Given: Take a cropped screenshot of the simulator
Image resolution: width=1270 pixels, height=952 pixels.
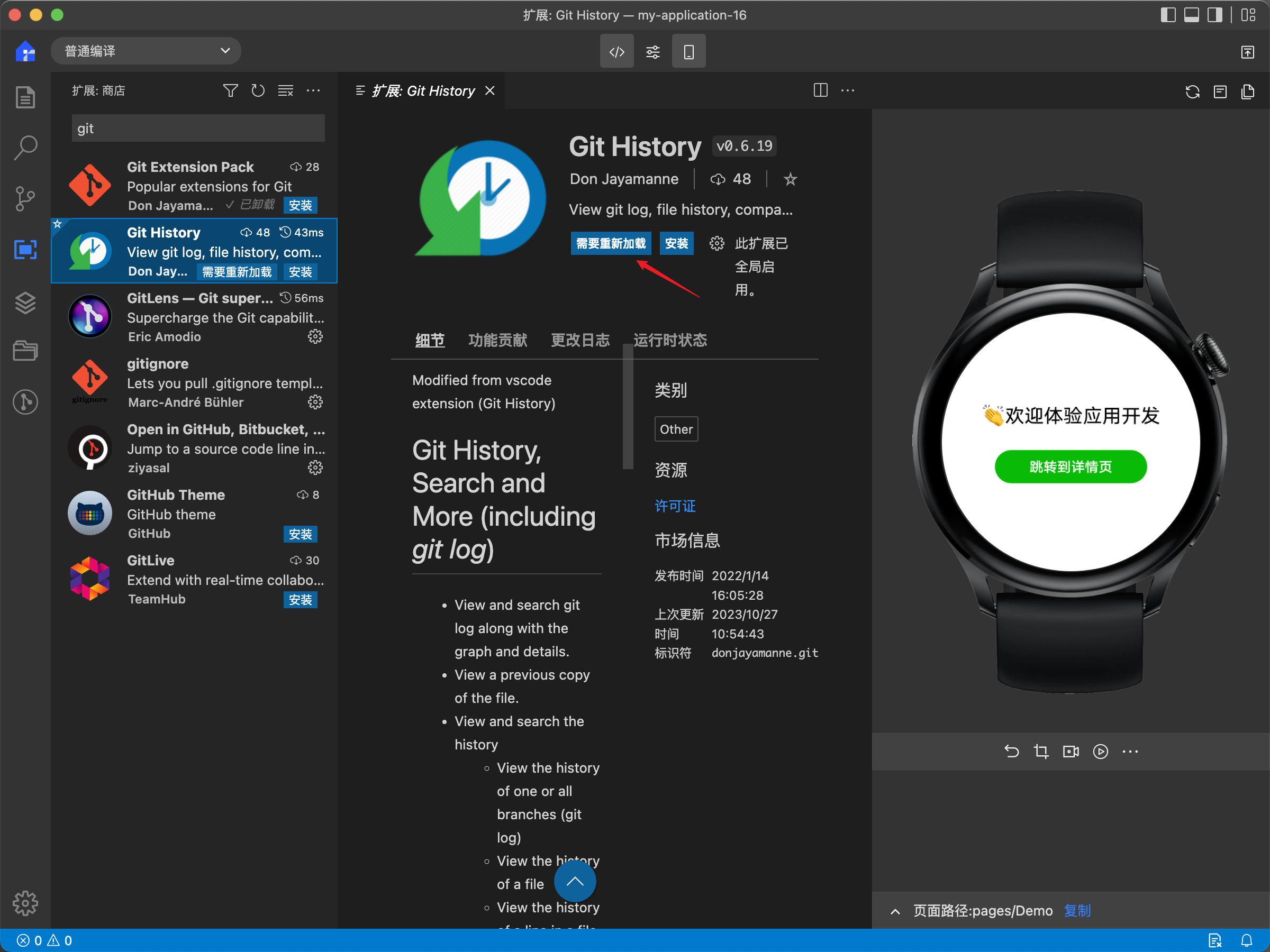Looking at the screenshot, I should [x=1041, y=751].
